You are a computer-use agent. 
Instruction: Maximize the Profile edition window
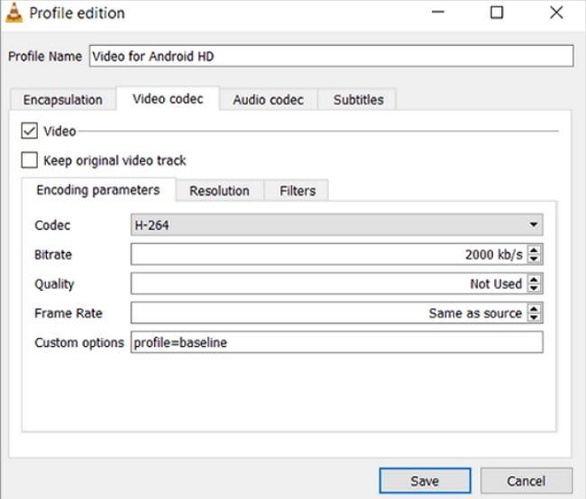(x=496, y=12)
